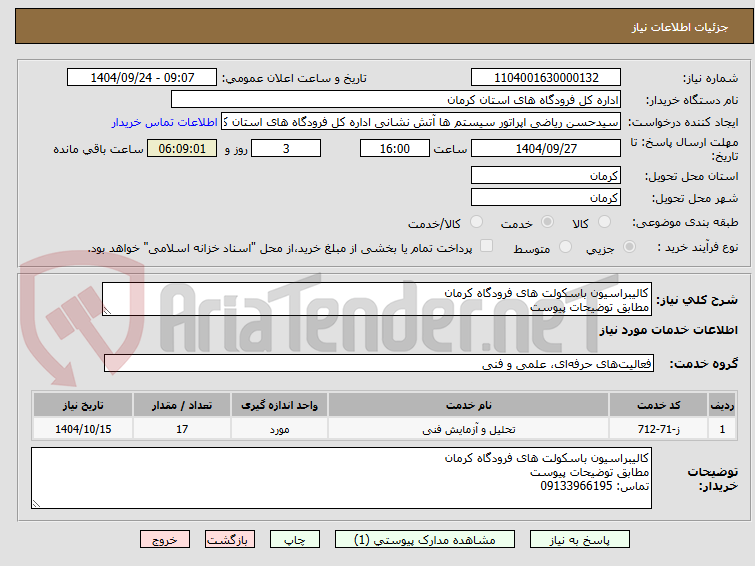755x566 pixels.
Task: Click the resize handle of توضیحات خریدار box
Action: click(36, 504)
